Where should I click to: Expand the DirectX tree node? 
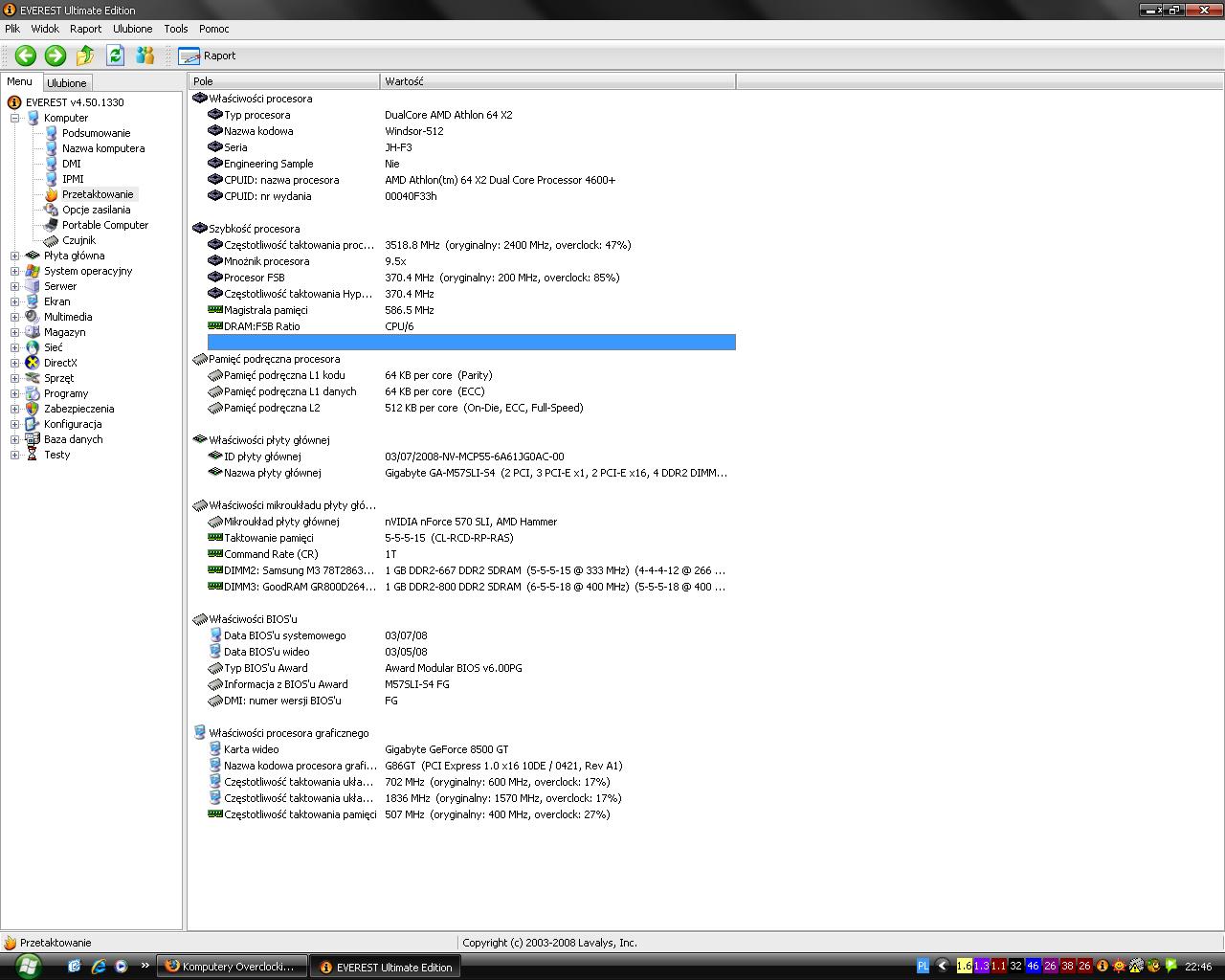tap(14, 363)
